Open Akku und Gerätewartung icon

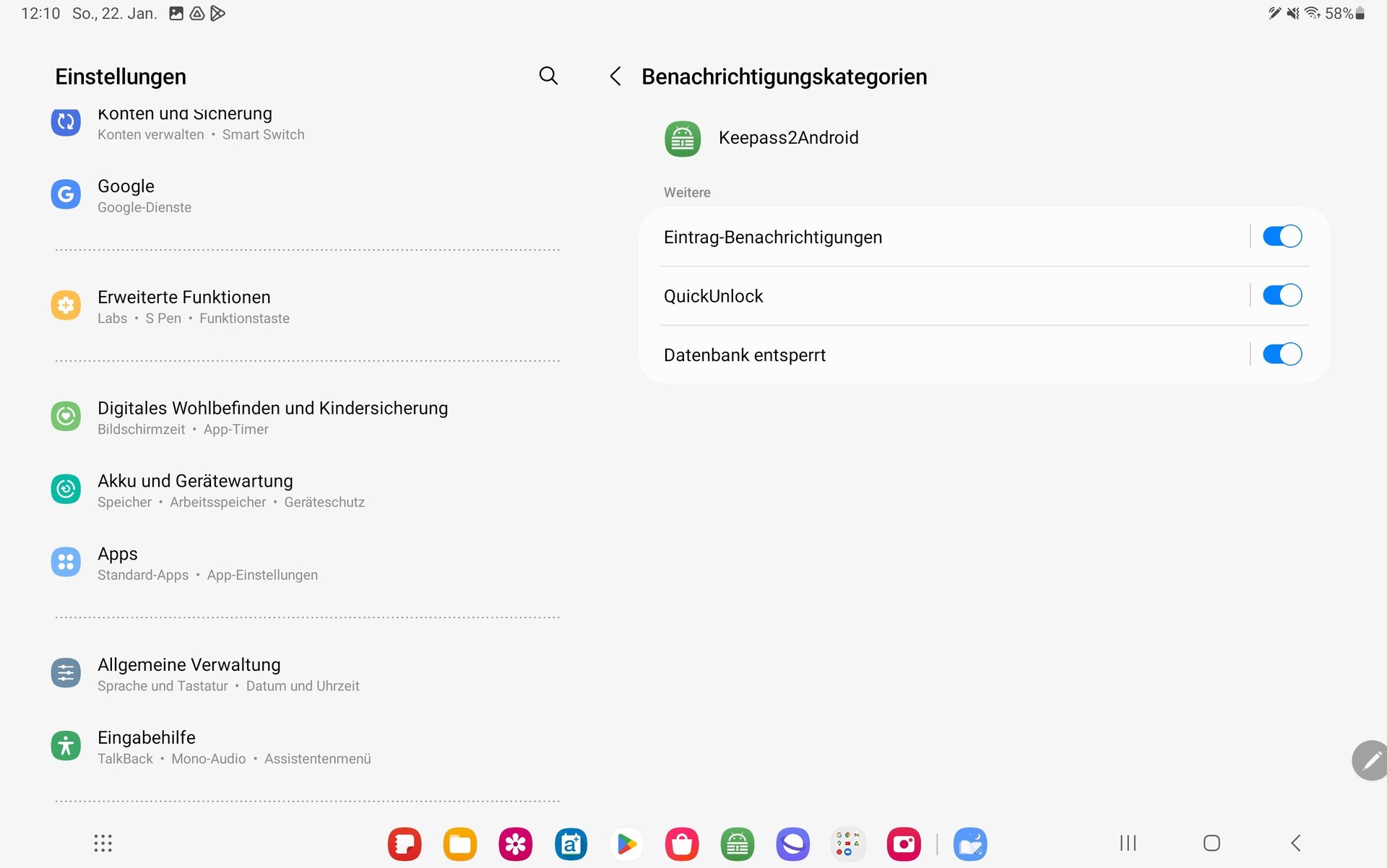66,489
